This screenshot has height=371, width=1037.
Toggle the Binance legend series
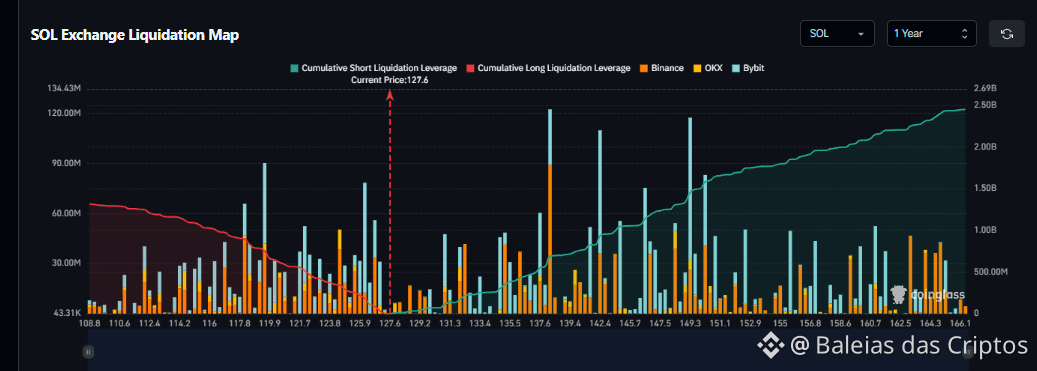pyautogui.click(x=661, y=68)
